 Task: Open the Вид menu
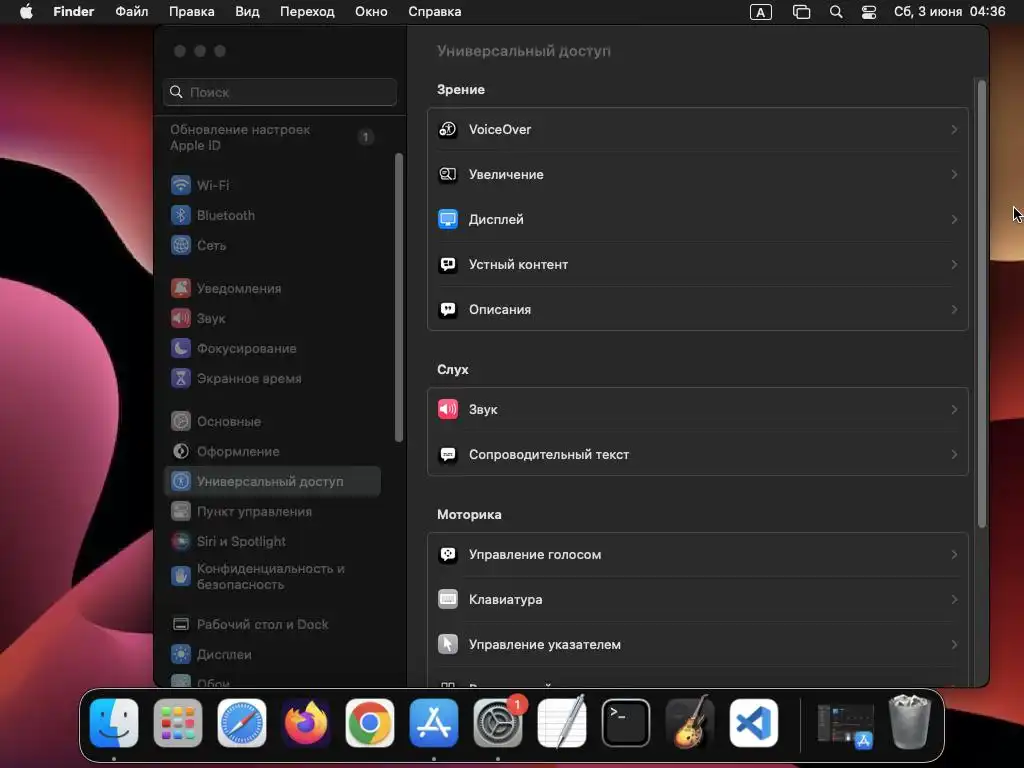click(x=247, y=12)
